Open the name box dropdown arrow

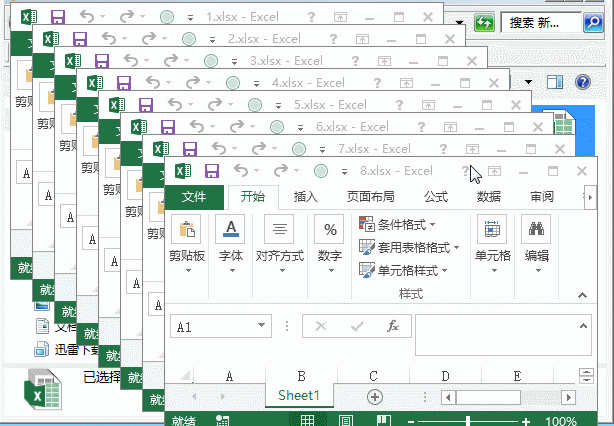[x=262, y=325]
